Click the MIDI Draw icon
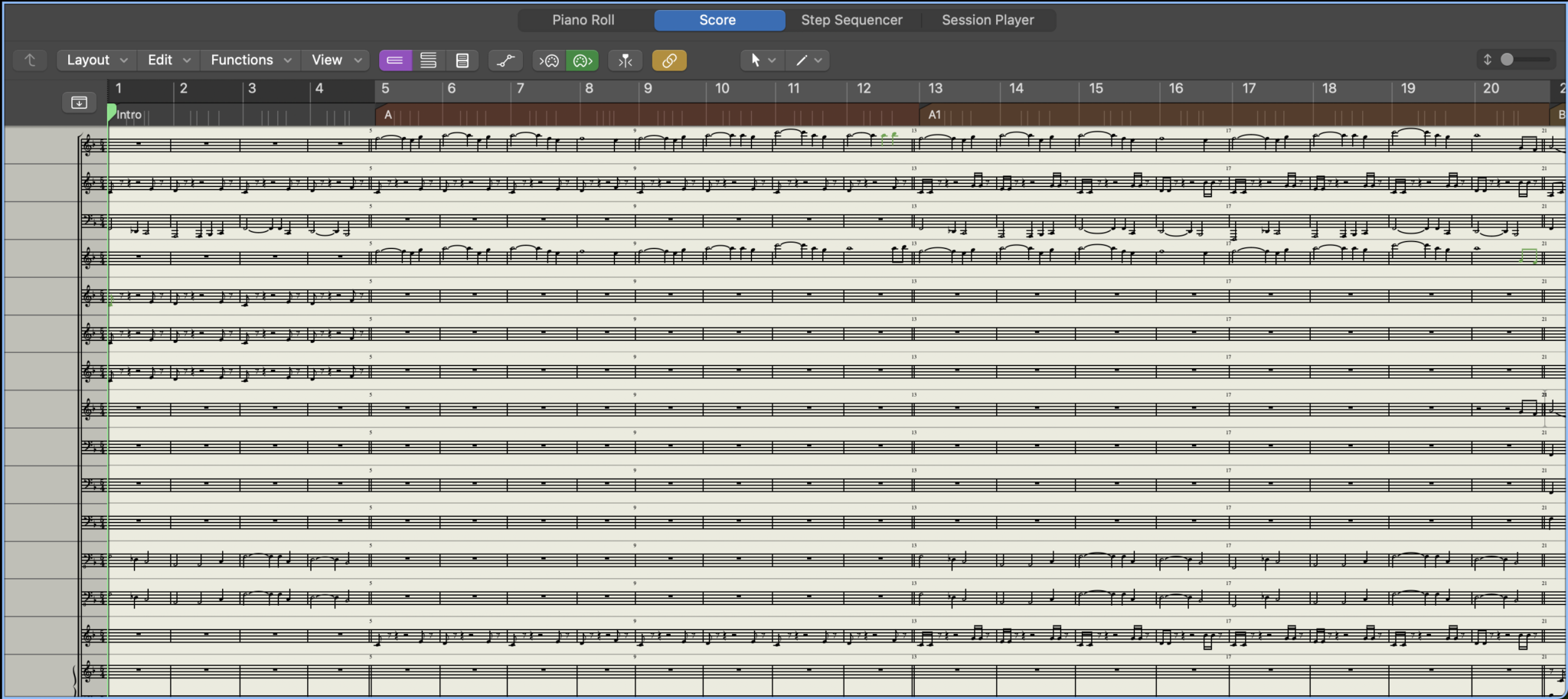The width and height of the screenshot is (1568, 699). click(x=505, y=60)
